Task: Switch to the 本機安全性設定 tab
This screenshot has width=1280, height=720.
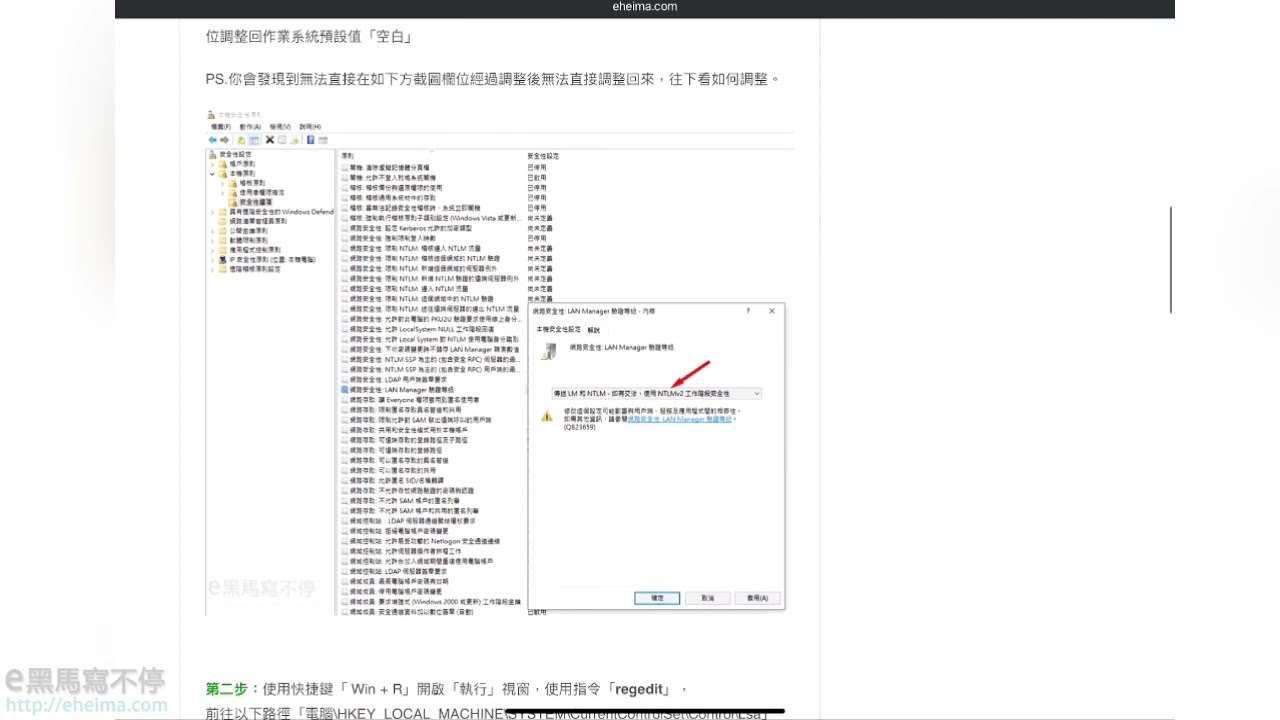Action: tap(558, 329)
